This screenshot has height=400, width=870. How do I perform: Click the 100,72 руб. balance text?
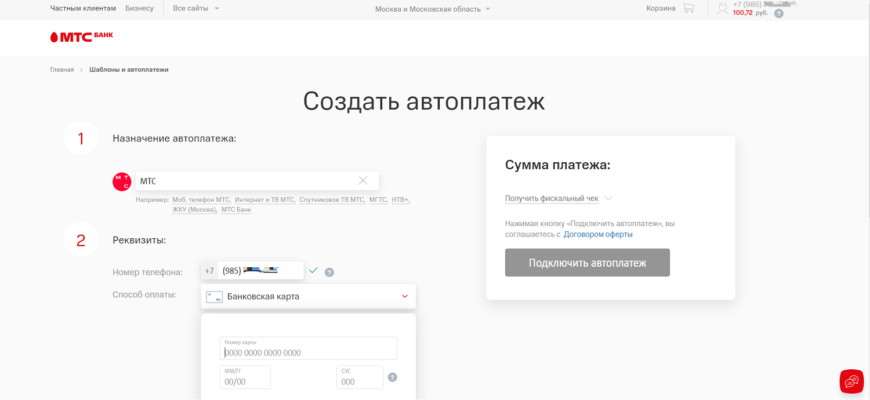tap(750, 12)
